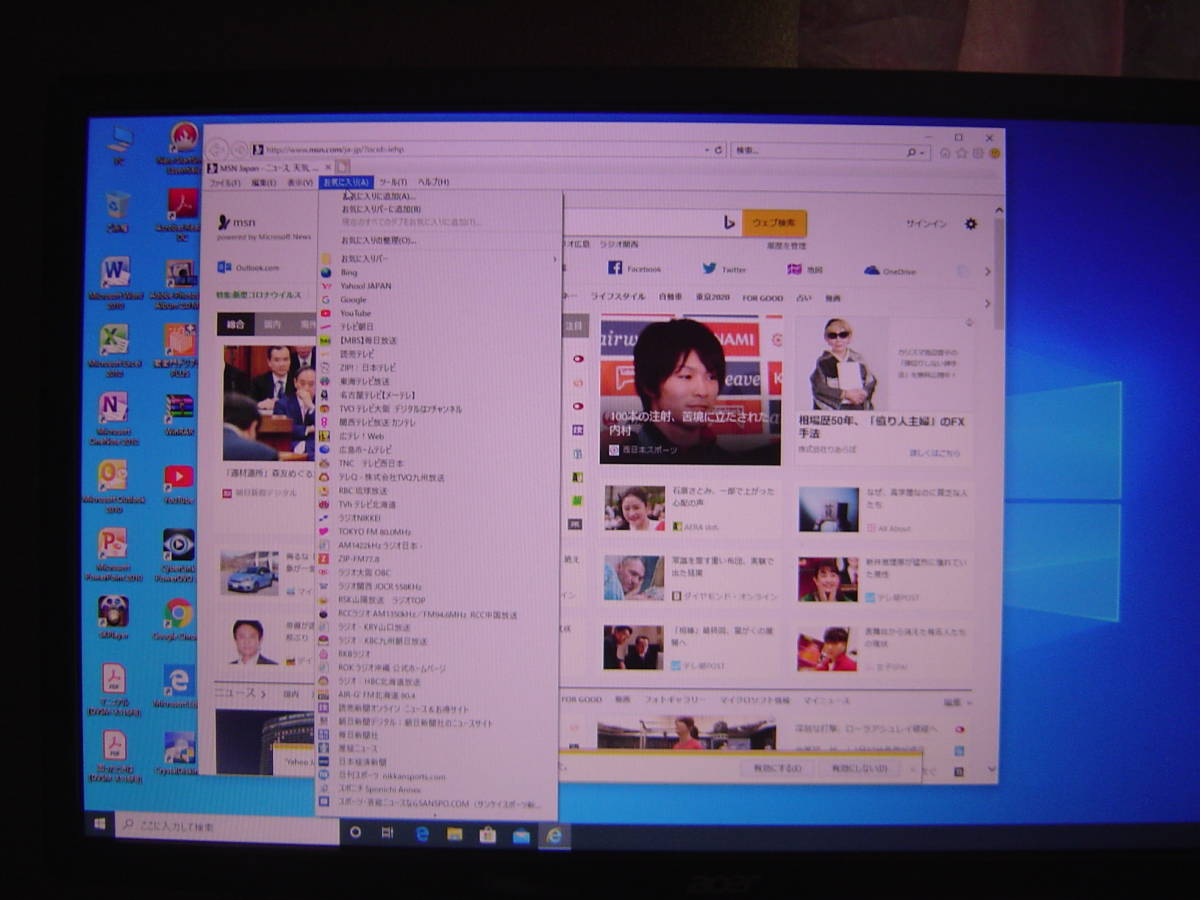Click the Bing search icon
Viewport: 1200px width, 900px height.
point(730,222)
